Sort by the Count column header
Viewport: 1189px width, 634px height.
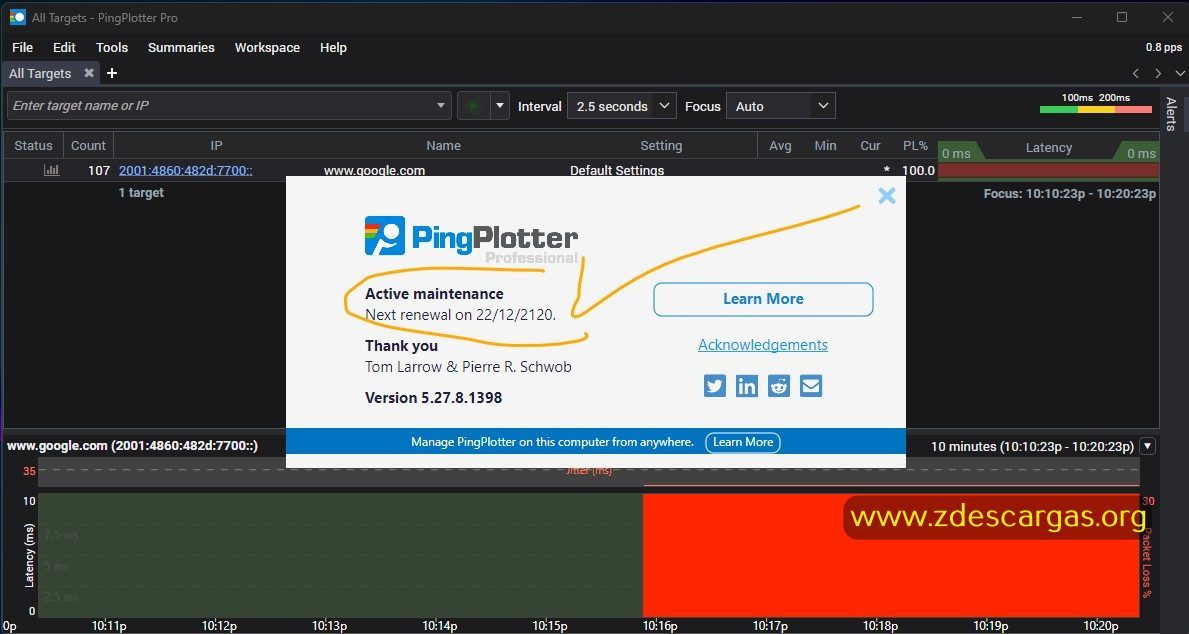88,146
